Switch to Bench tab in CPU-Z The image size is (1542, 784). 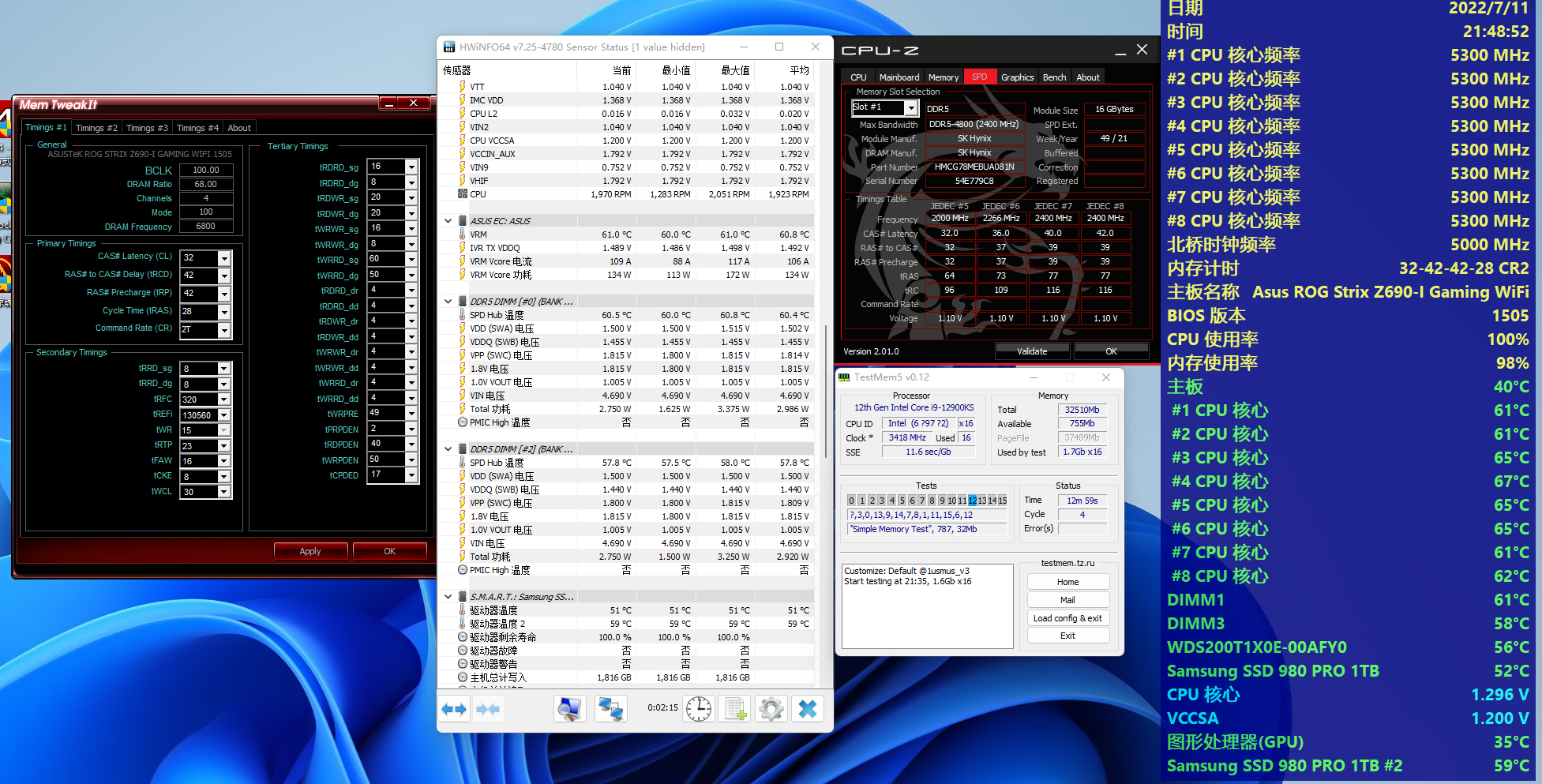pos(1054,77)
